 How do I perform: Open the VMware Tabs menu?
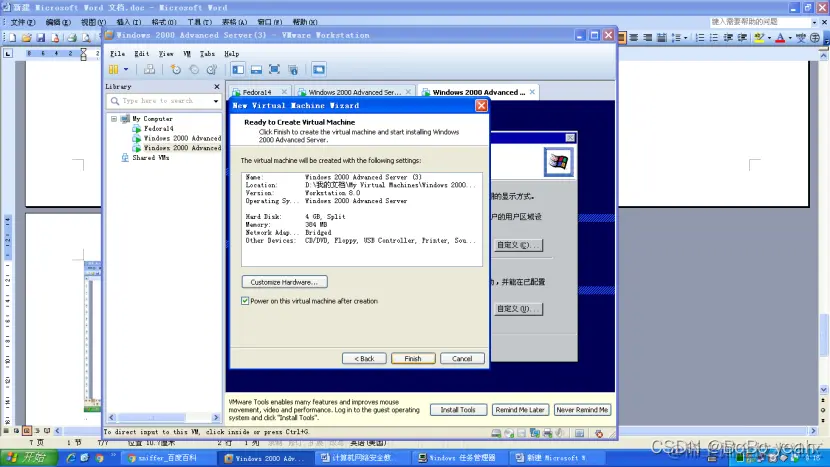[x=207, y=53]
